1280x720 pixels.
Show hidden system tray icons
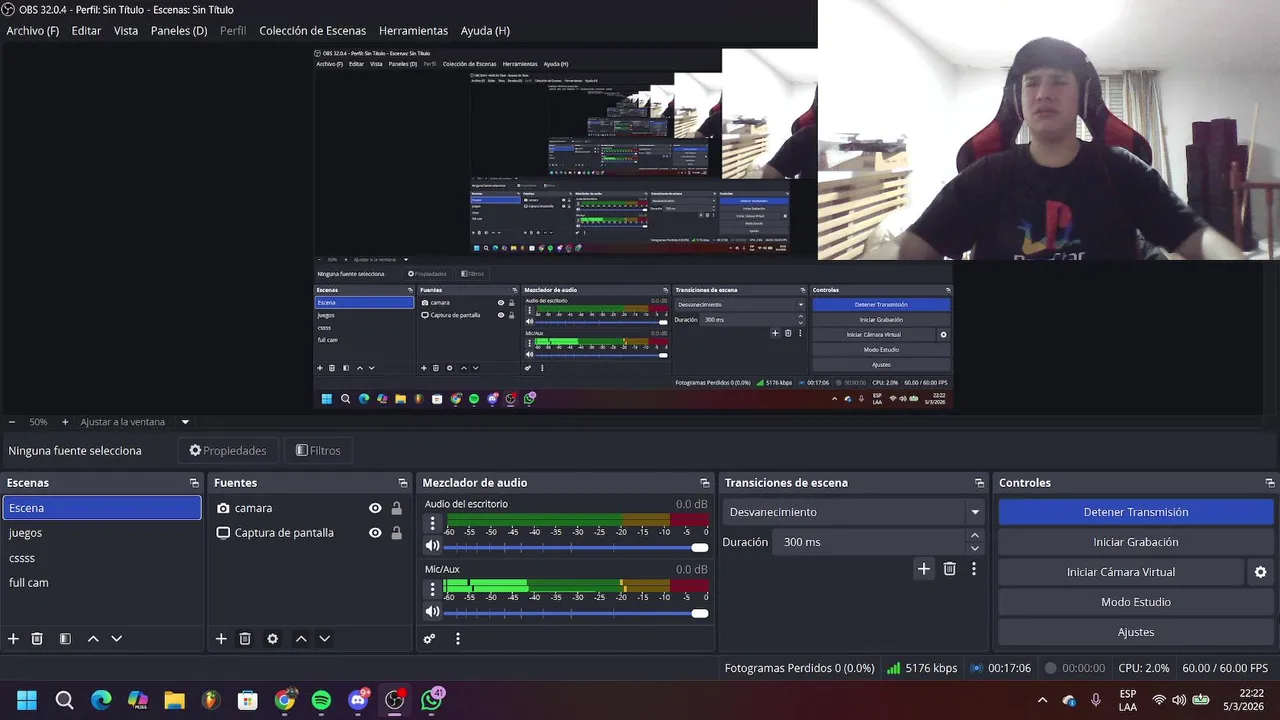tap(1042, 700)
